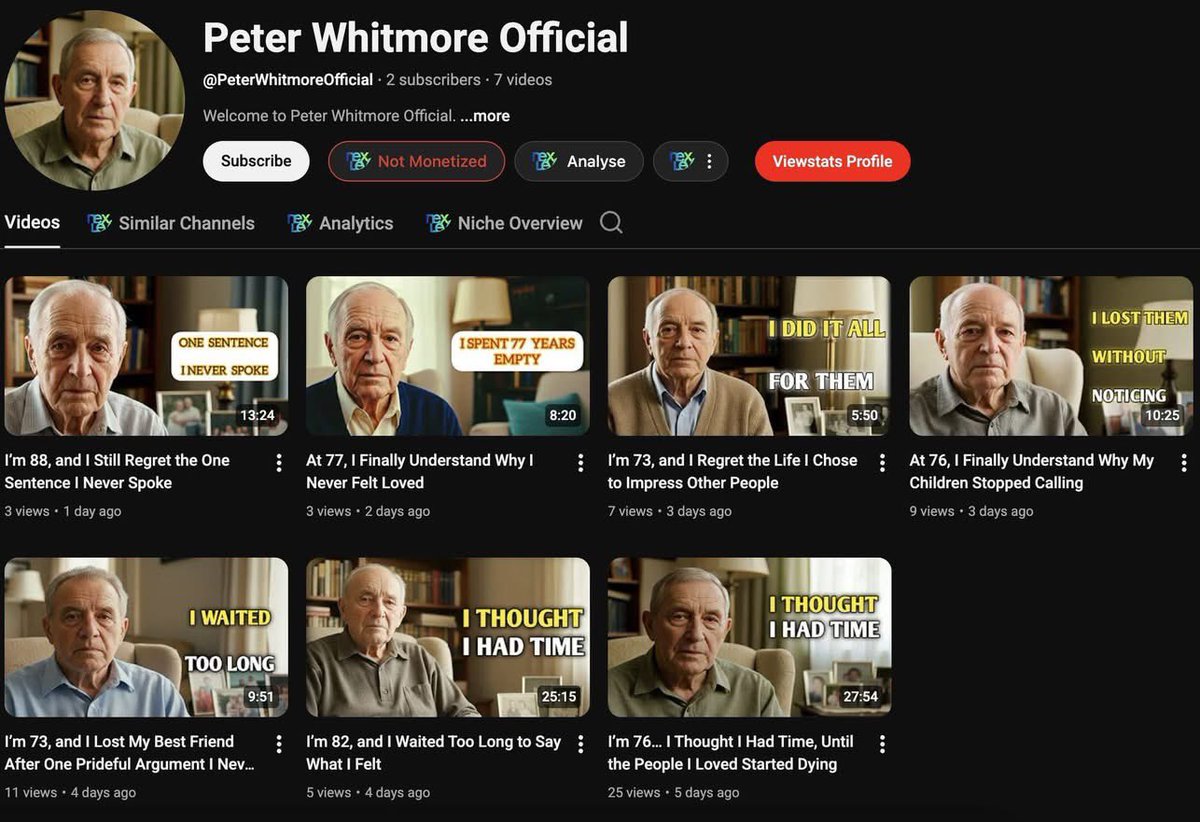Play 'I Did It All For Them' thumbnail

tap(749, 356)
